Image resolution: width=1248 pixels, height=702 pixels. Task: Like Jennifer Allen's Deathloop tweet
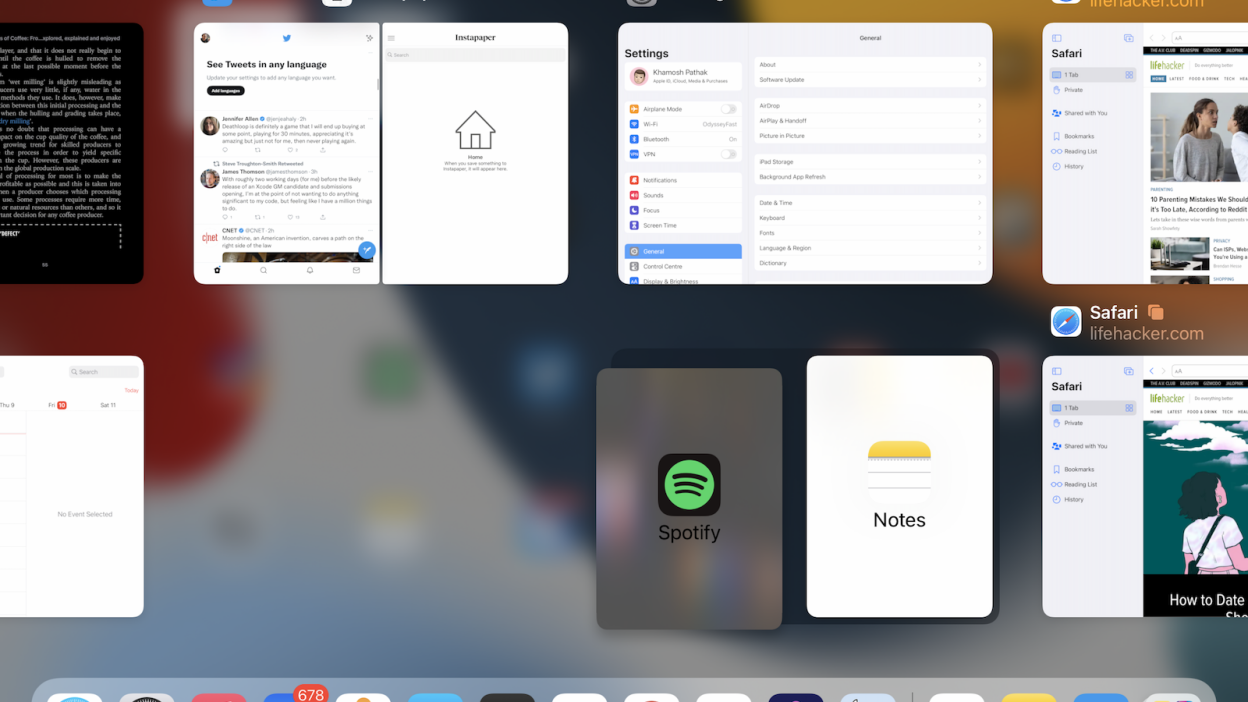(291, 150)
